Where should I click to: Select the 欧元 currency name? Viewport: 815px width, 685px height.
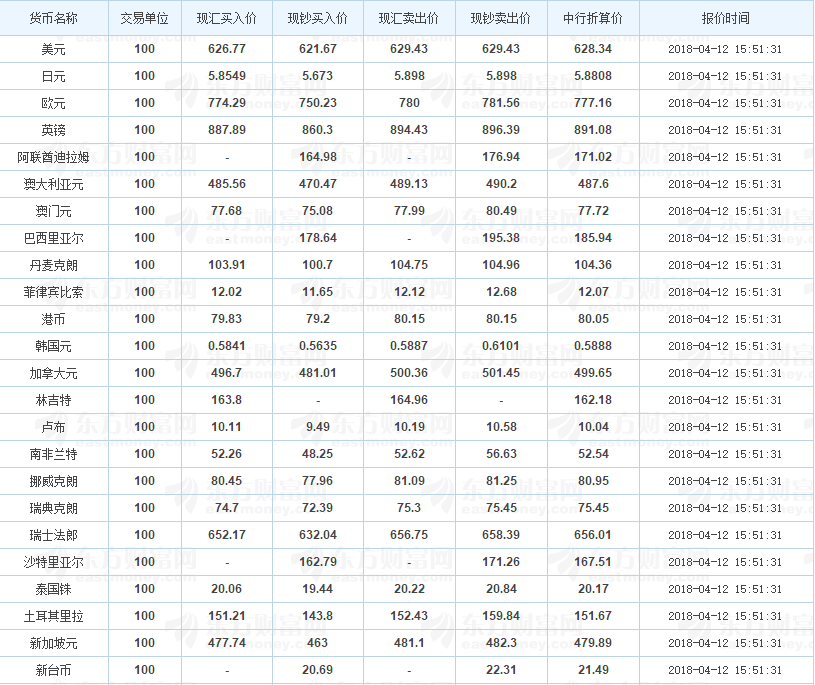(54, 103)
